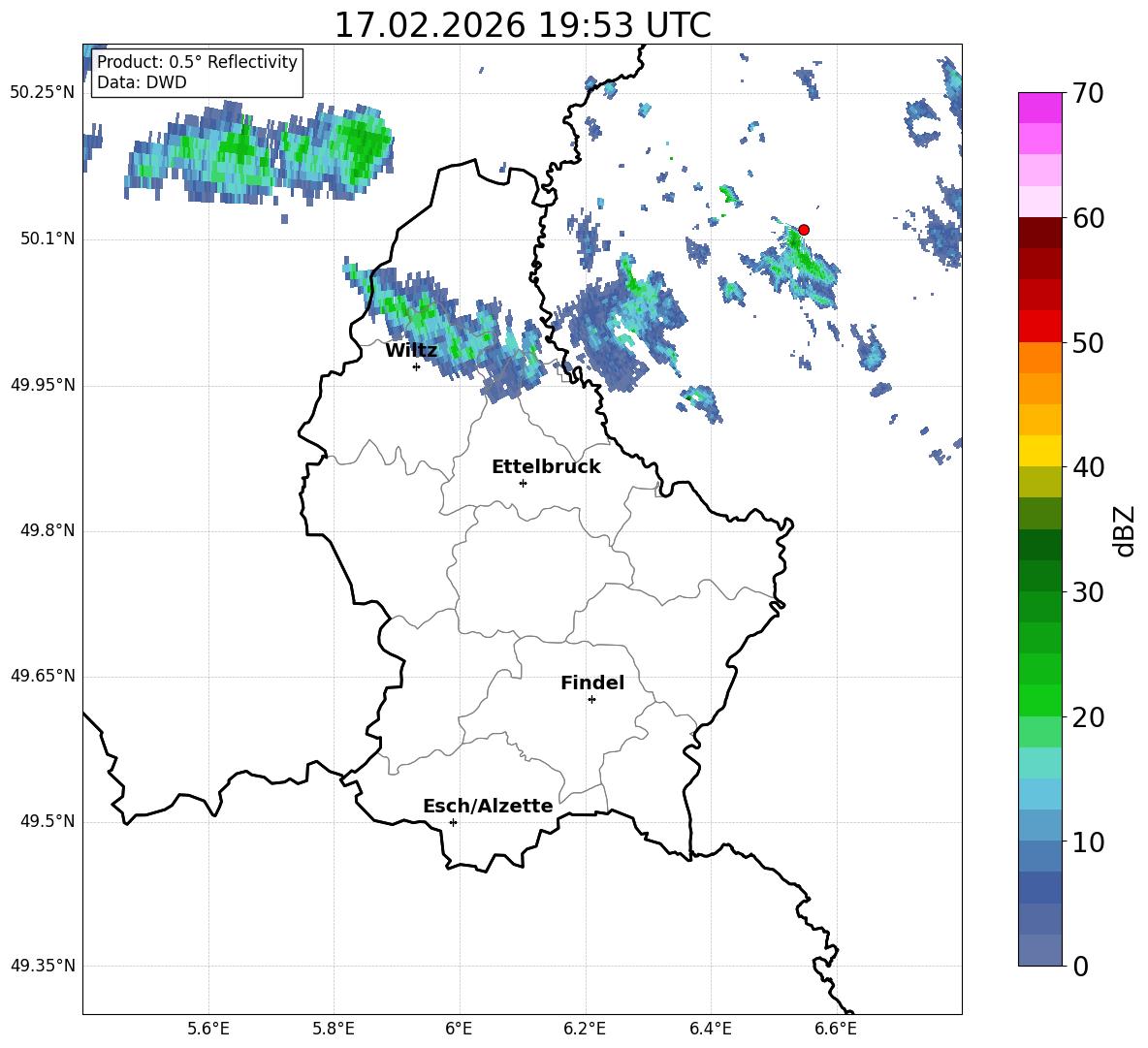
Task: Click the 10 value on colorbar
Action: (1089, 842)
